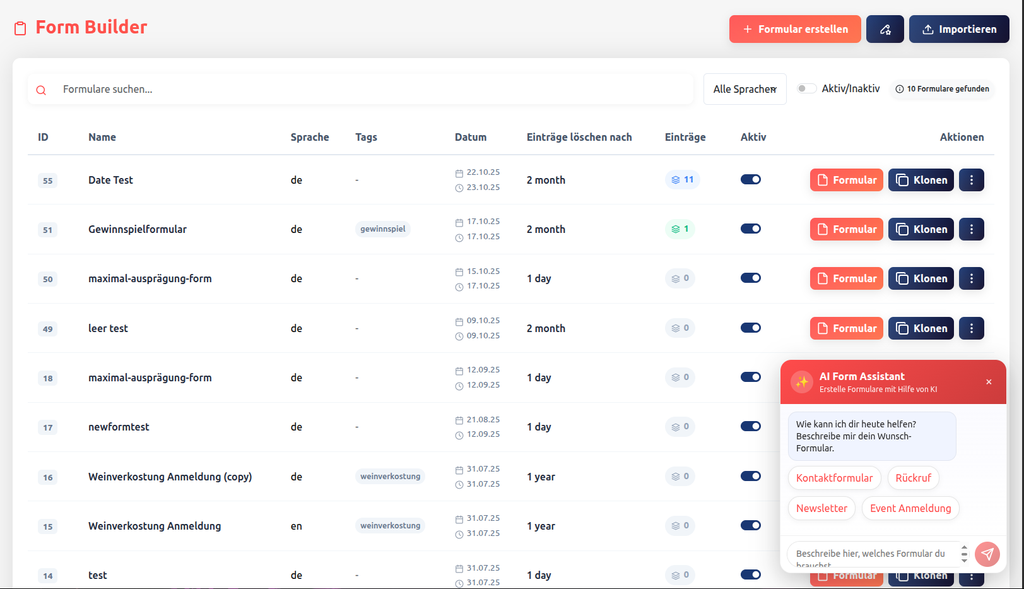The height and width of the screenshot is (589, 1024).
Task: Open the three-dot menu for Date Test
Action: [x=971, y=180]
